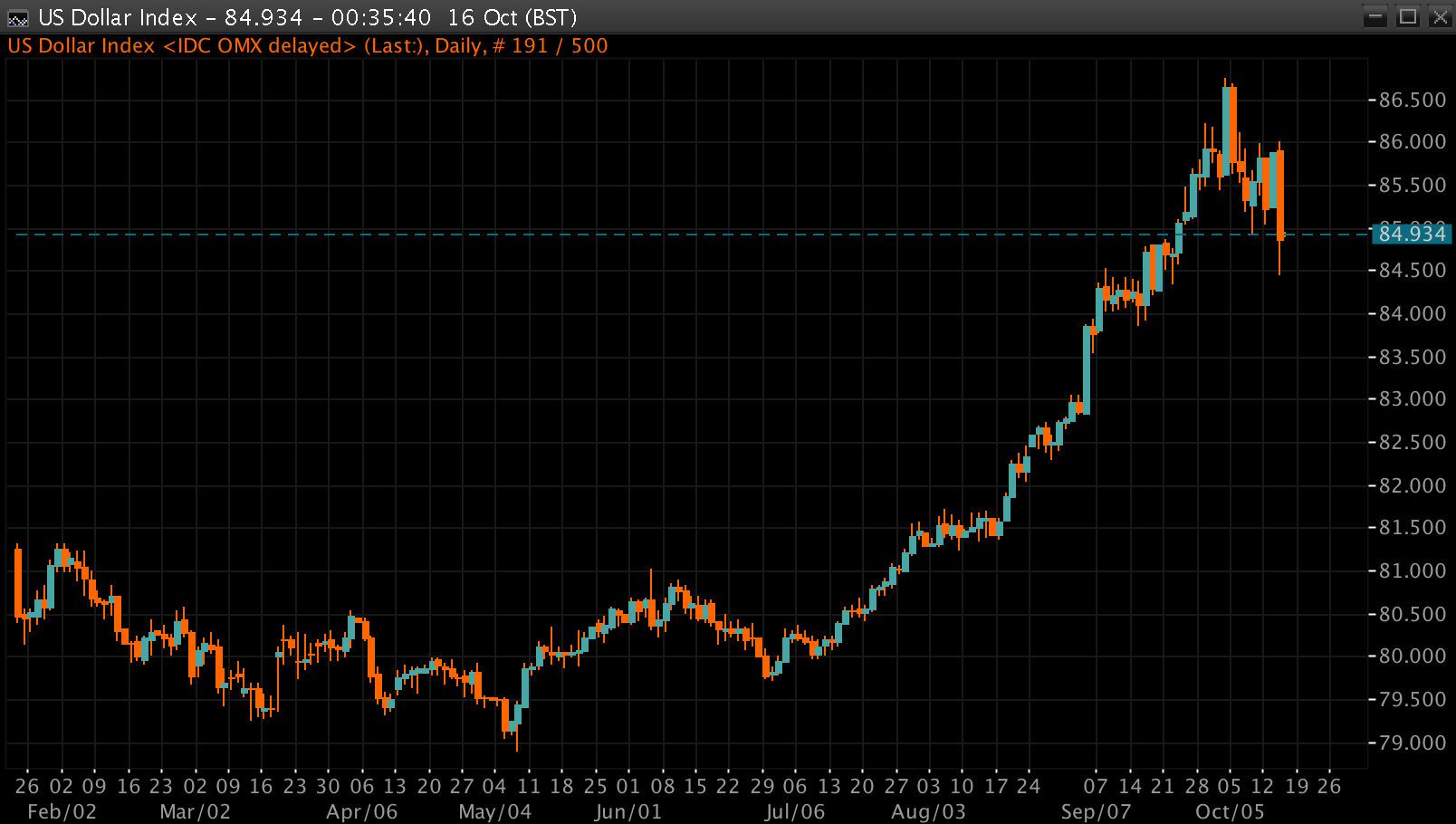Image resolution: width=1456 pixels, height=824 pixels.
Task: Select the Apr/06 month label
Action: [361, 811]
